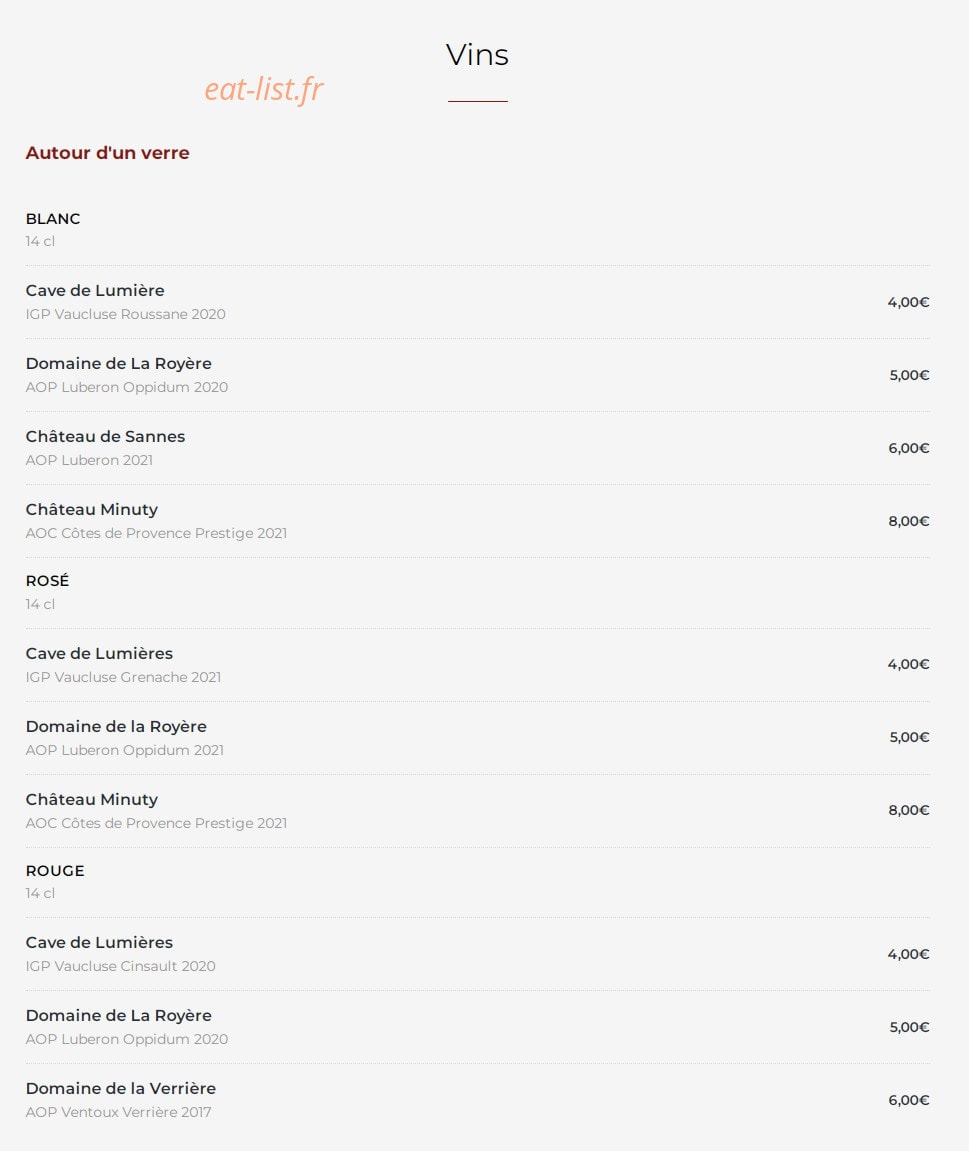Viewport: 969px width, 1151px height.
Task: Select Domaine de La Royère blanc entry
Action: pos(477,374)
